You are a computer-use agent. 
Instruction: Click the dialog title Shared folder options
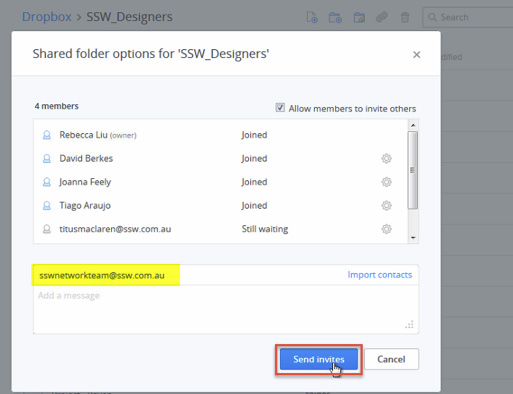coord(151,54)
